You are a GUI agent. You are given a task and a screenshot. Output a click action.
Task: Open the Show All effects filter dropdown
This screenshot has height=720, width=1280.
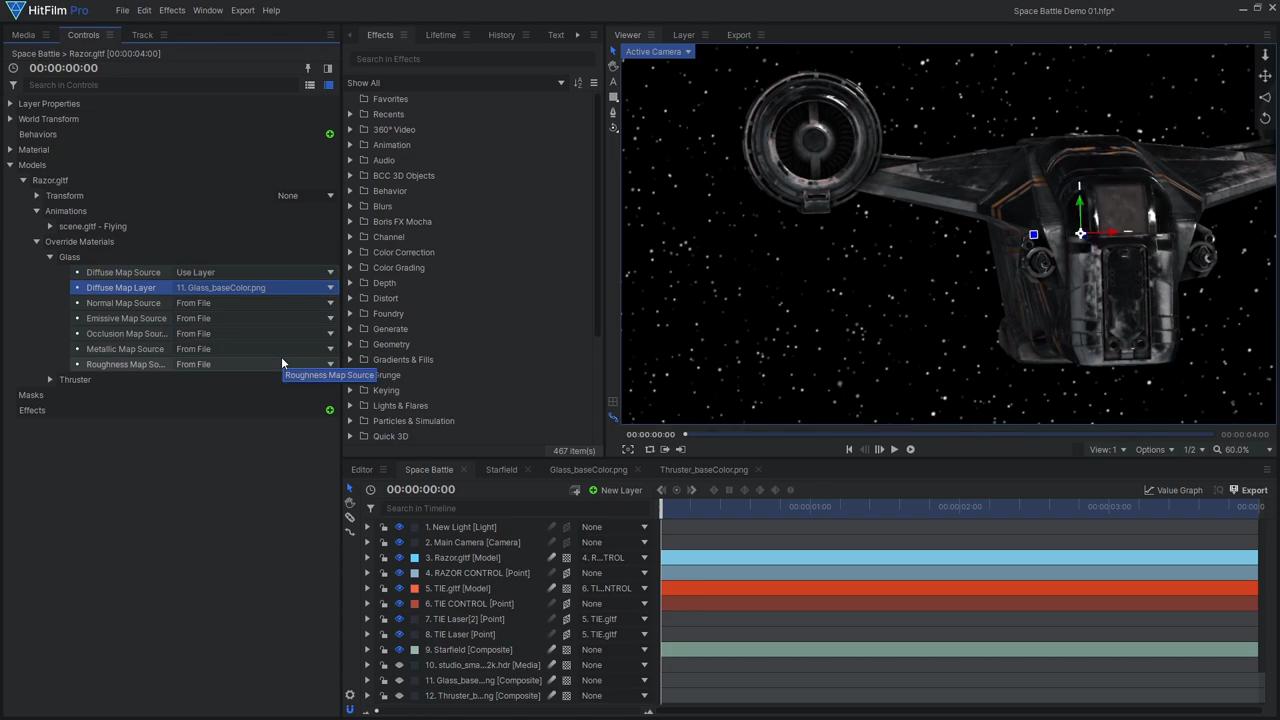pyautogui.click(x=455, y=83)
